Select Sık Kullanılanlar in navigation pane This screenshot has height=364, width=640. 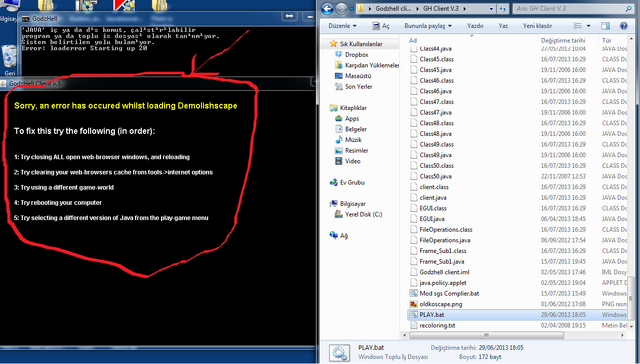(x=361, y=44)
